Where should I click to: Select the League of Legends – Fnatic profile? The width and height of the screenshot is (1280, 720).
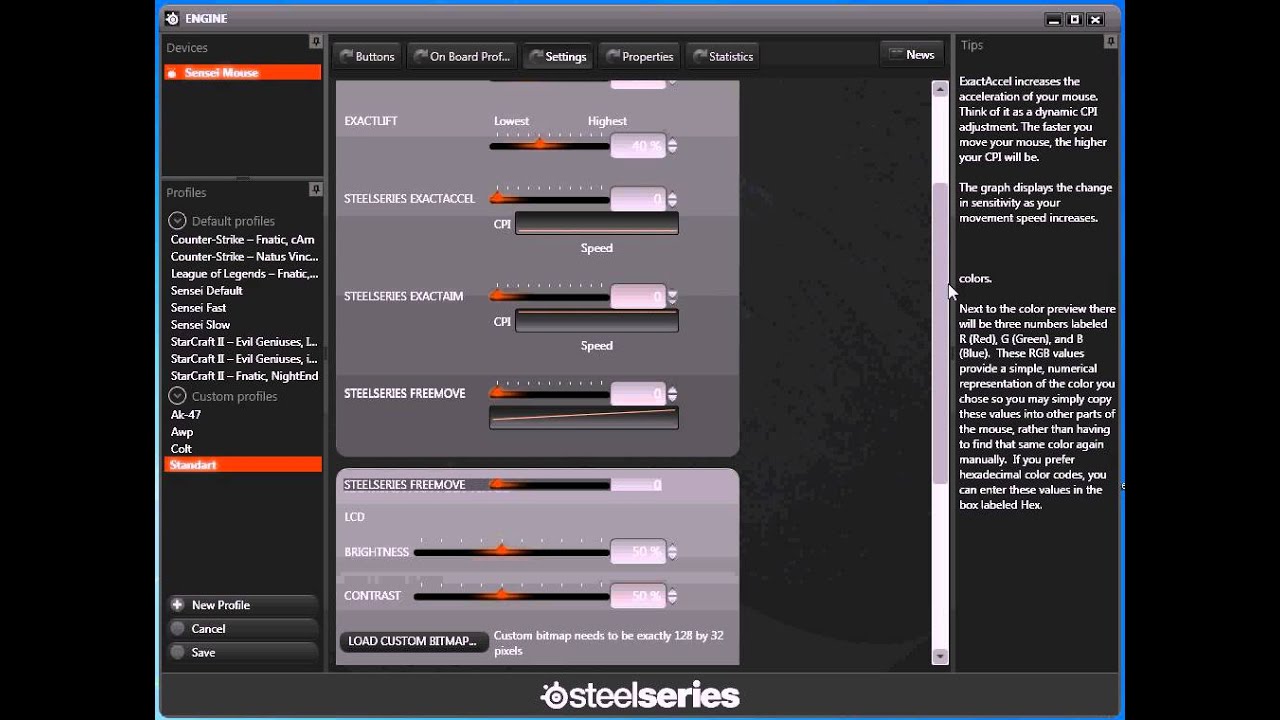point(243,274)
